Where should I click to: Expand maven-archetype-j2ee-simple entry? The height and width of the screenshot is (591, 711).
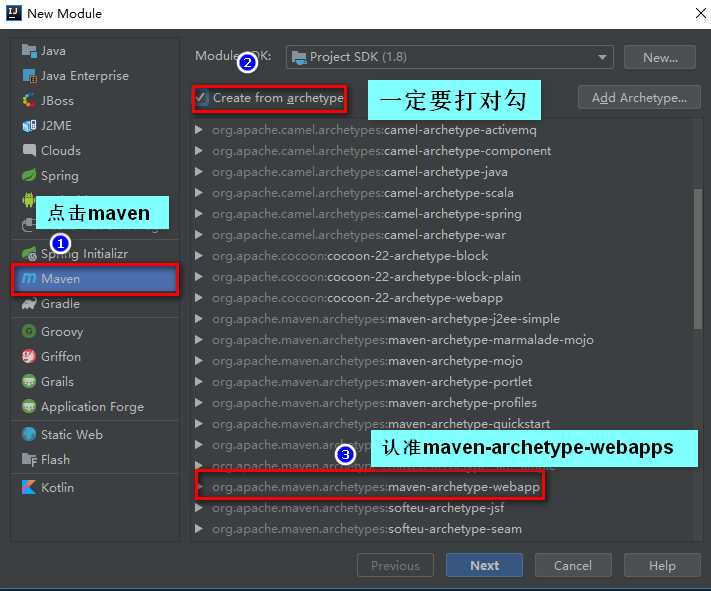coord(198,319)
